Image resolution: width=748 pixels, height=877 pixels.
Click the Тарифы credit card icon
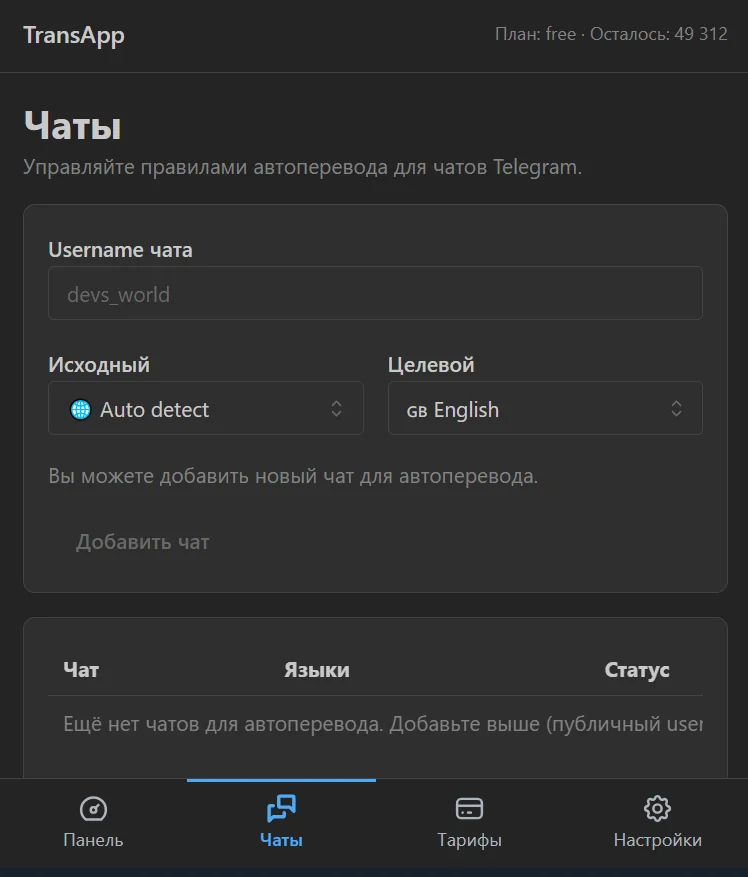coord(469,809)
